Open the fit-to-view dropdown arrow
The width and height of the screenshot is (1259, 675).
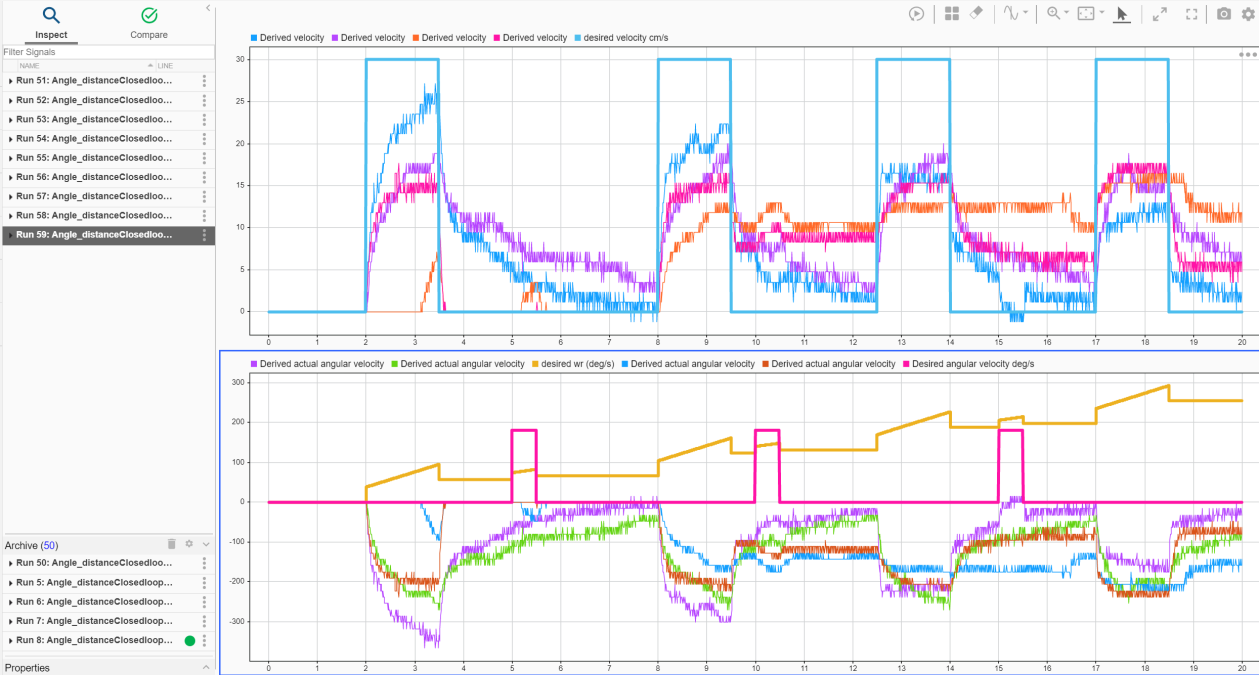pyautogui.click(x=1101, y=14)
